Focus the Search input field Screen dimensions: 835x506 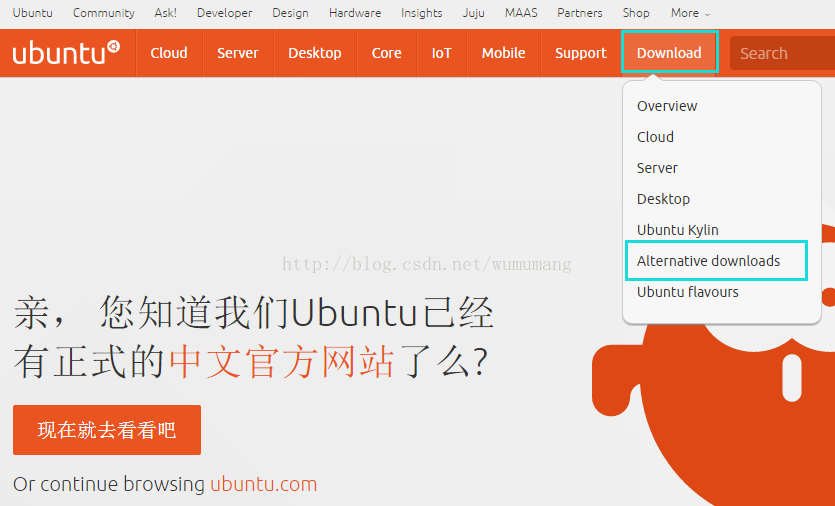pos(782,53)
